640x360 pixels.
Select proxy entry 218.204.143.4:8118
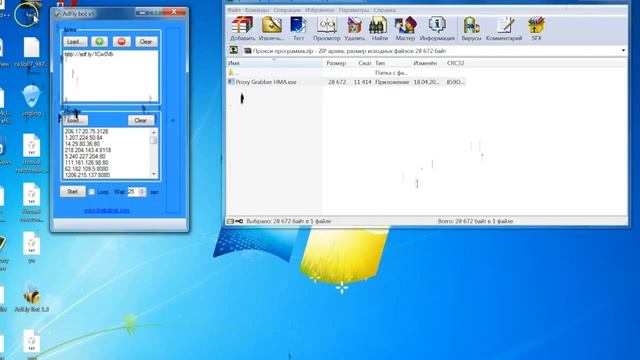click(88, 150)
